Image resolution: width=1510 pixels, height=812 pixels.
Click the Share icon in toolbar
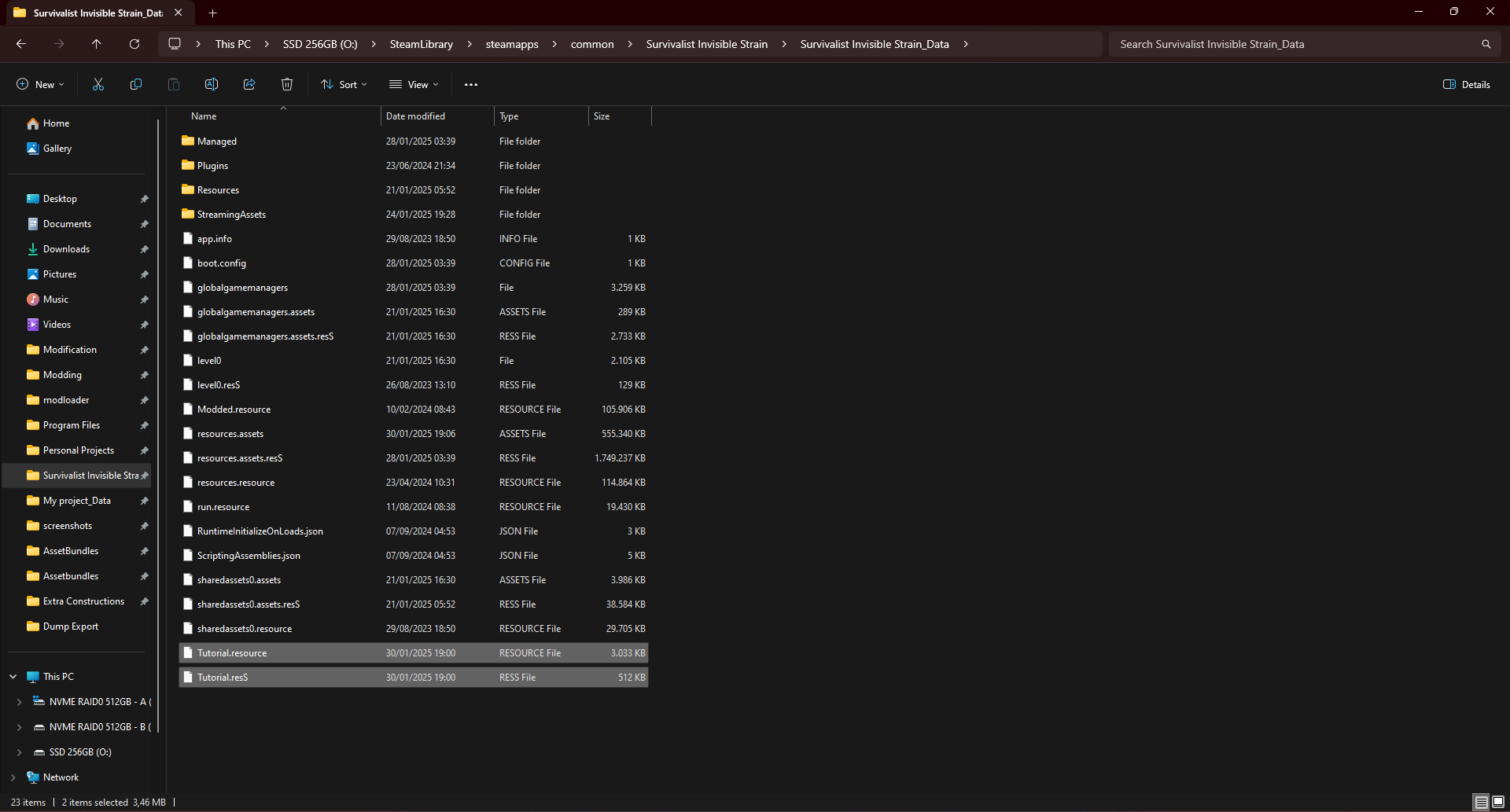pyautogui.click(x=249, y=84)
